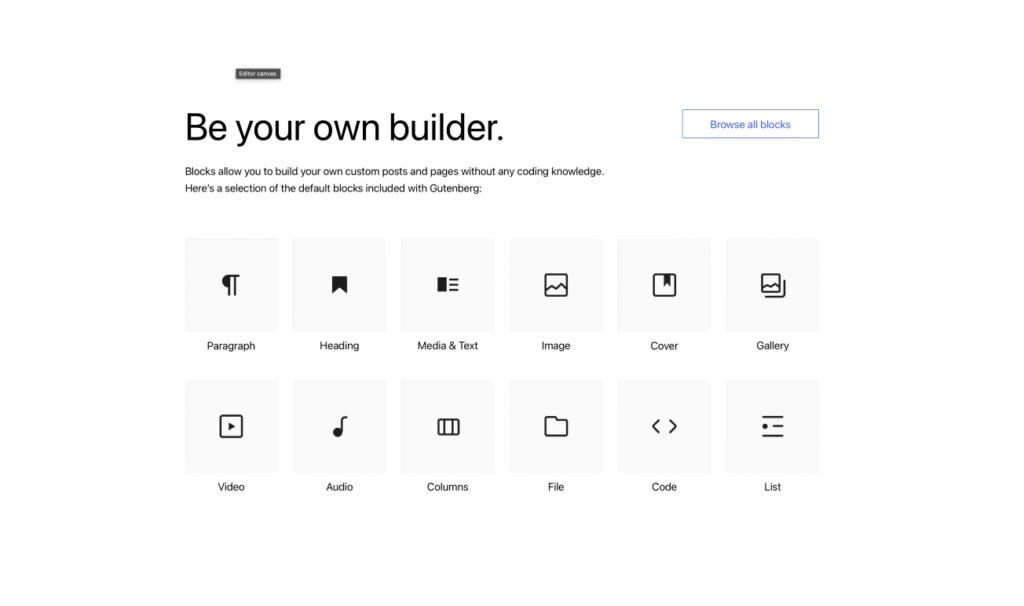Click the paragraph beginning Blocks allow you
Viewport: 1024px width, 606px height.
point(394,180)
